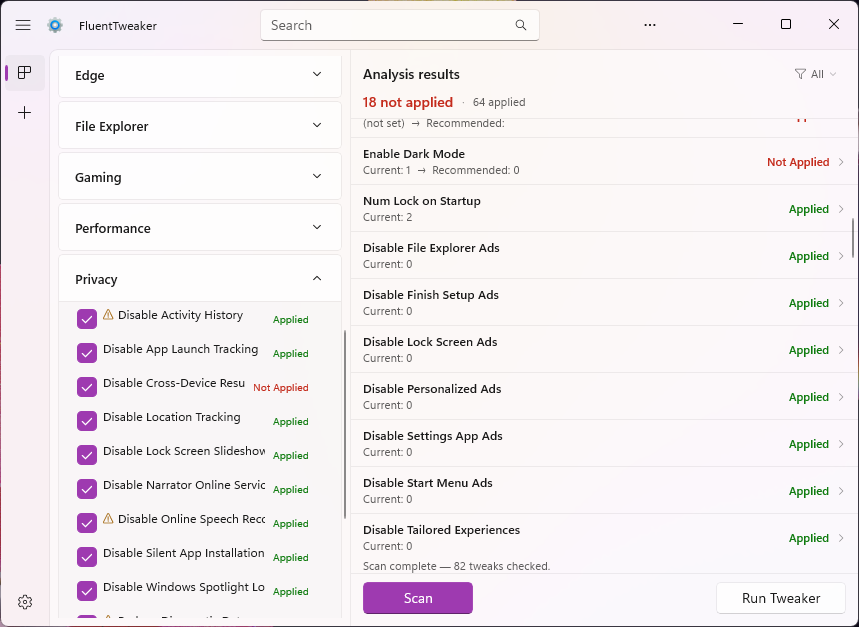
Task: Select the Disable File Explorer Ads result
Action: (x=604, y=256)
